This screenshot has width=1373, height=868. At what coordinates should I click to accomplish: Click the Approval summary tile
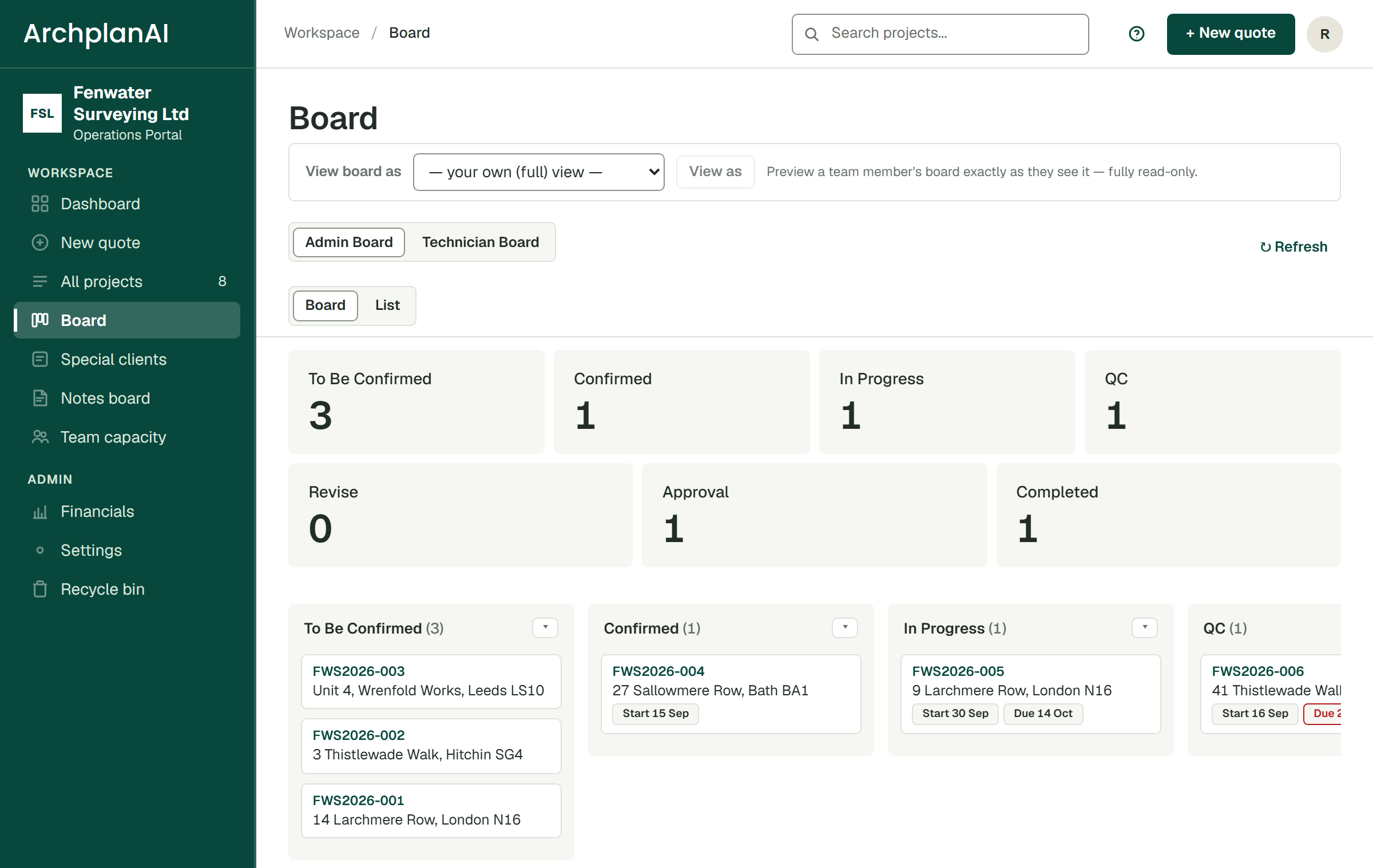[x=814, y=515]
